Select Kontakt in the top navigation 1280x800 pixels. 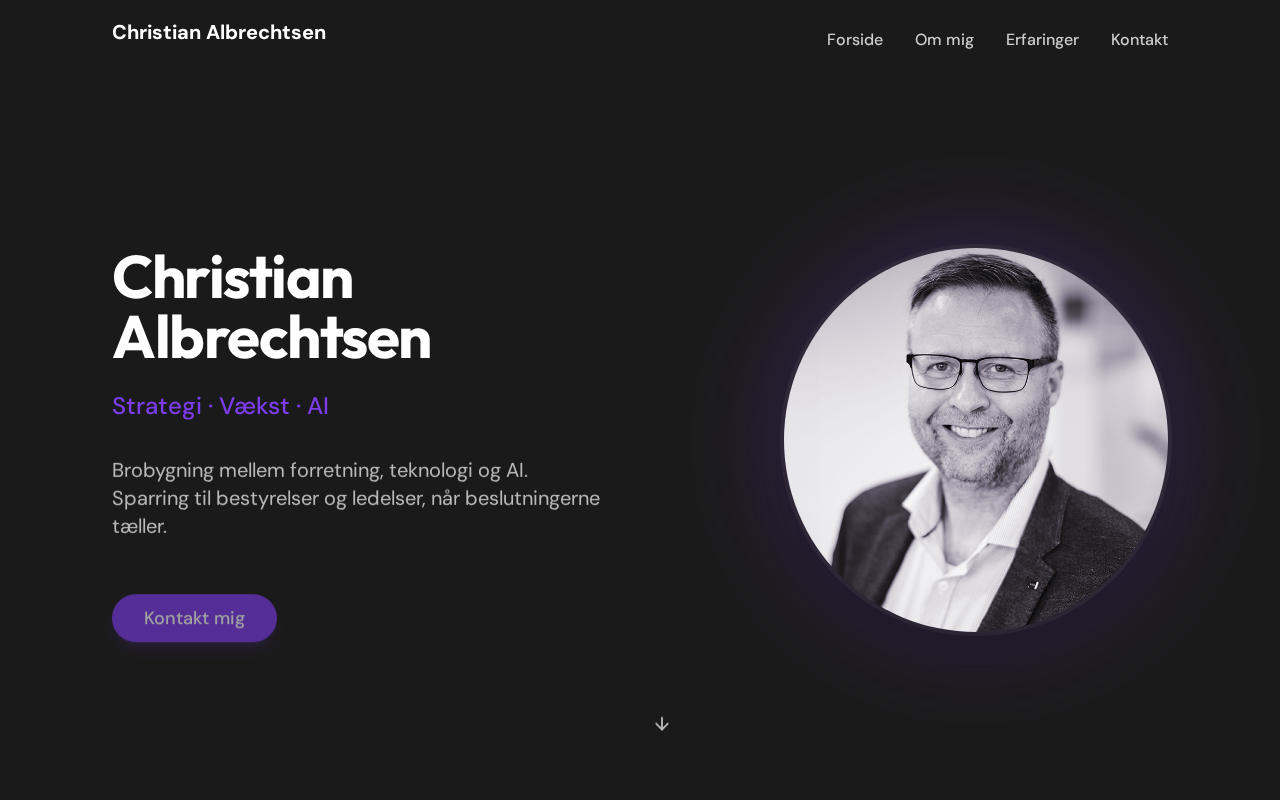coord(1139,40)
